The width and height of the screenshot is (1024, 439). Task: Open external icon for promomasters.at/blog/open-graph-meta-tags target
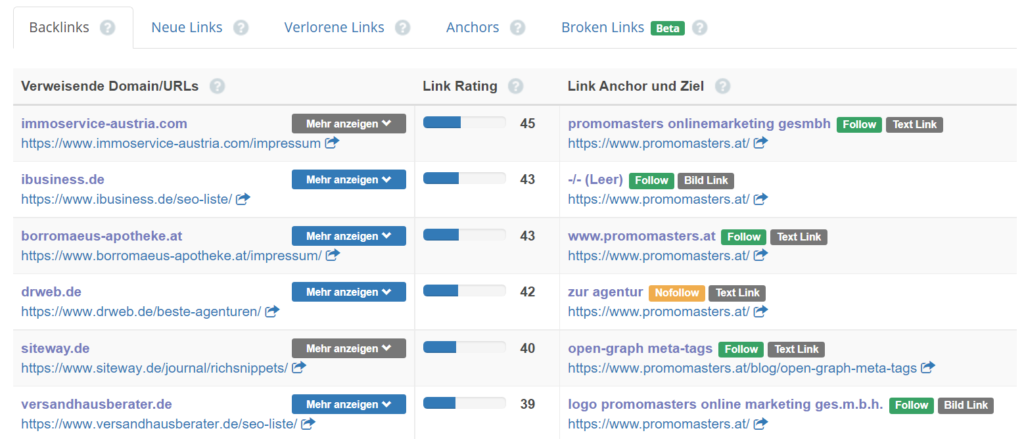point(928,367)
